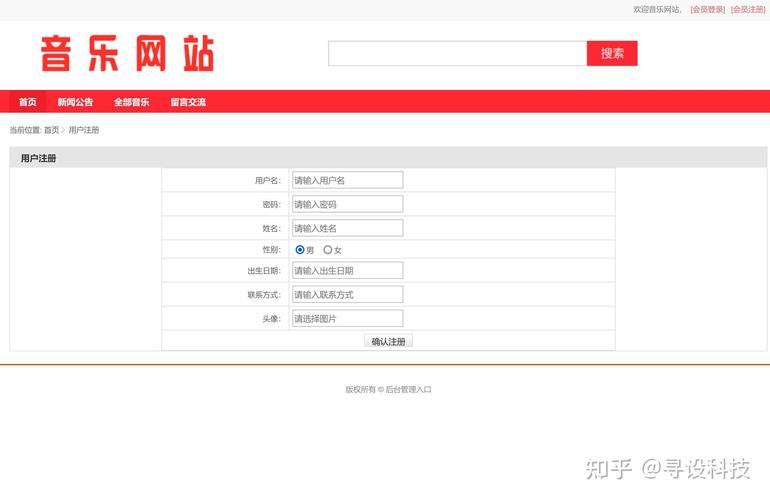Focus the 用户名 input field
770x500 pixels.
(347, 180)
